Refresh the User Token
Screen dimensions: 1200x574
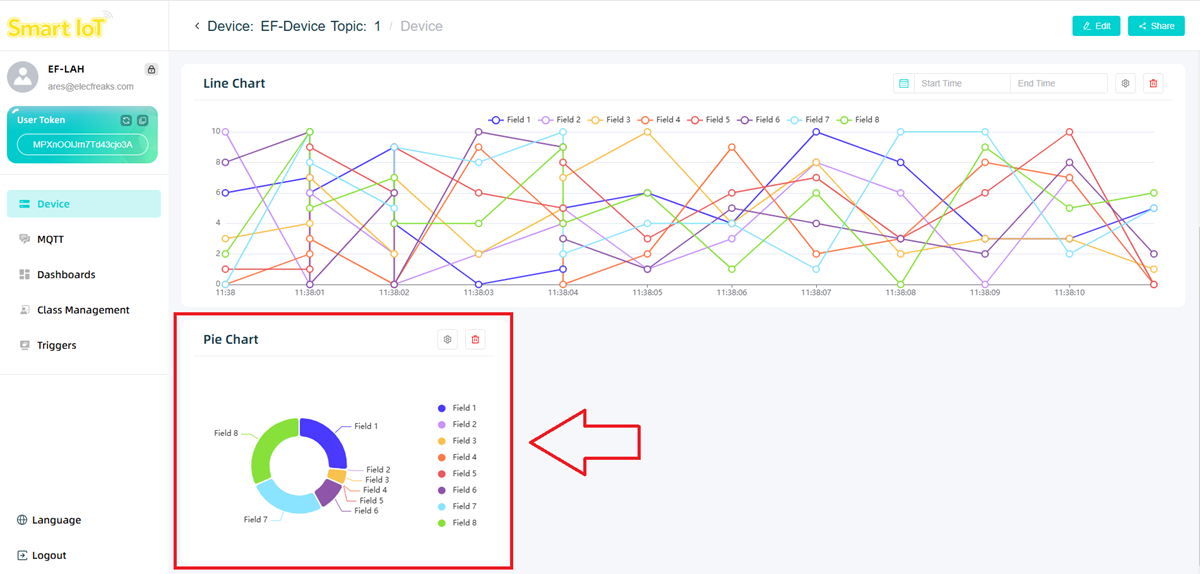[126, 120]
